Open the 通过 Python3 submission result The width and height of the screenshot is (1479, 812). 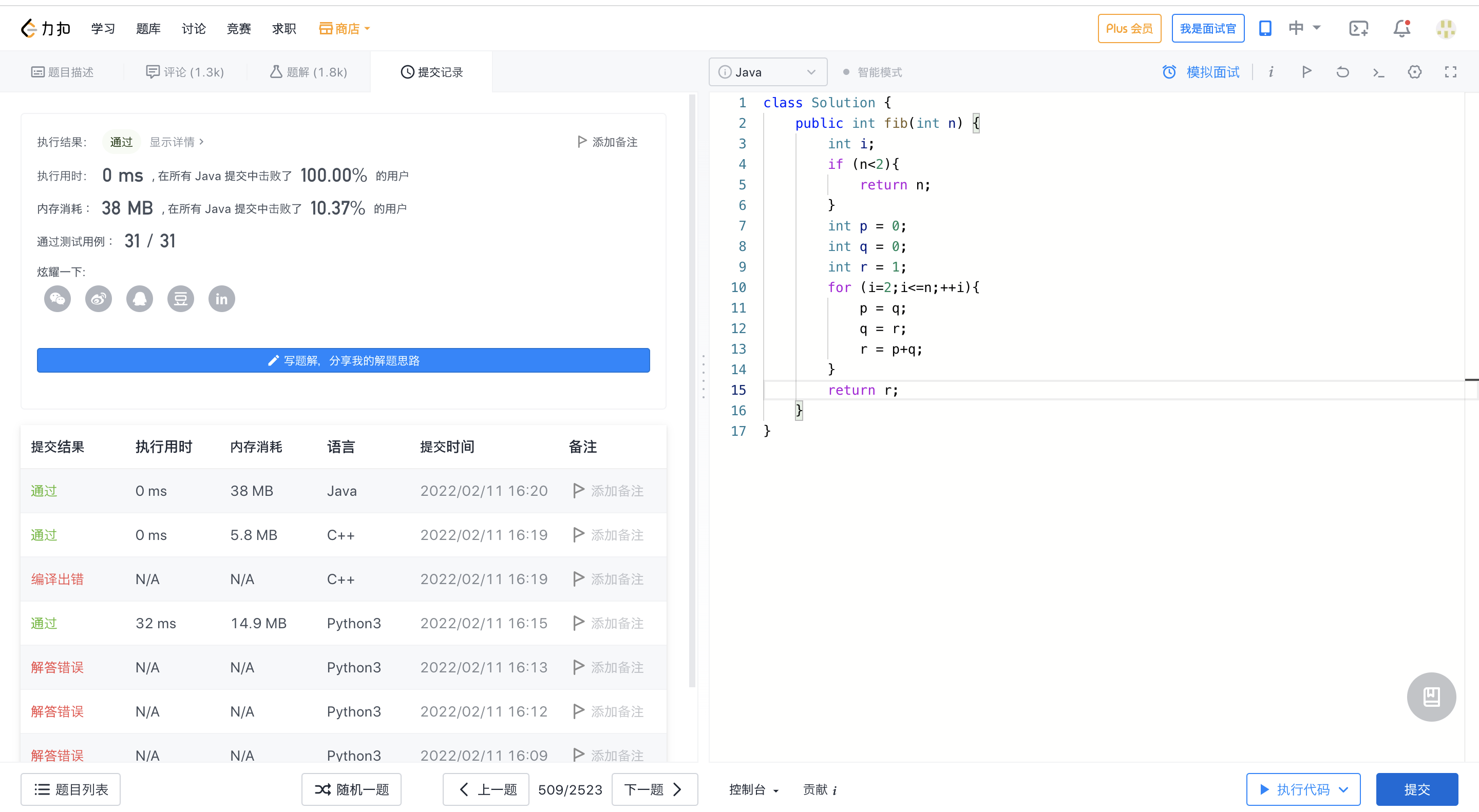coord(44,623)
